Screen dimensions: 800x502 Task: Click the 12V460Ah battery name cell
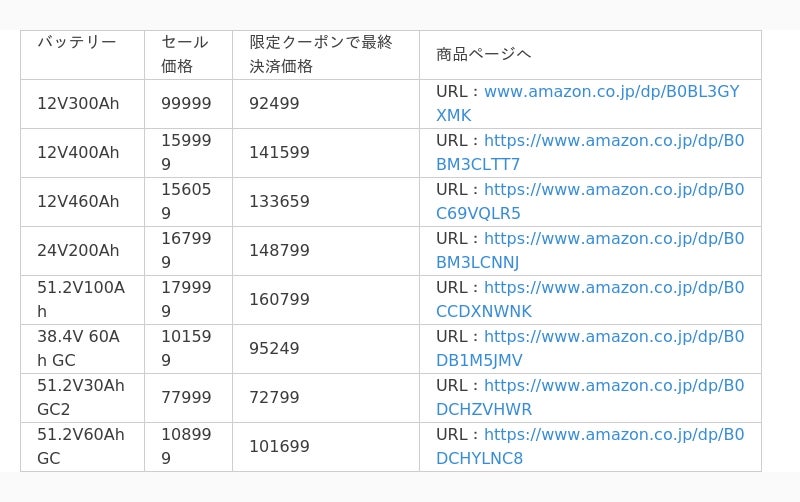tap(78, 202)
